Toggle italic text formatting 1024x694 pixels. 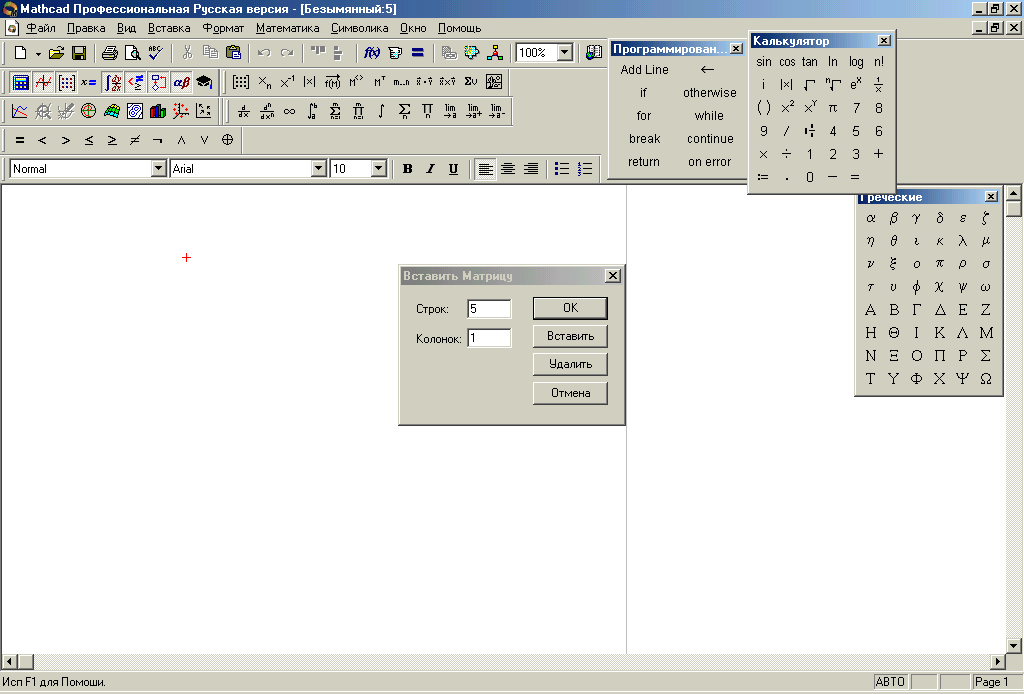point(430,169)
